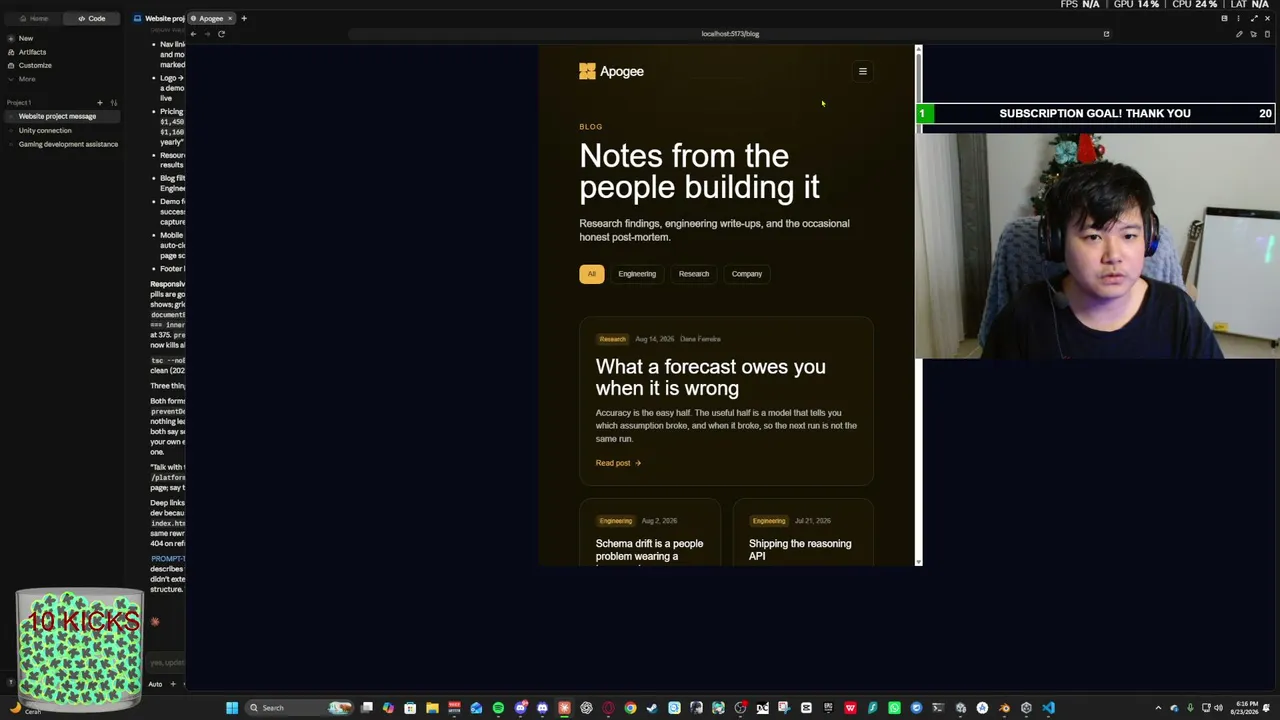The height and width of the screenshot is (720, 1280).
Task: Open the Windows Start menu
Action: 232,708
